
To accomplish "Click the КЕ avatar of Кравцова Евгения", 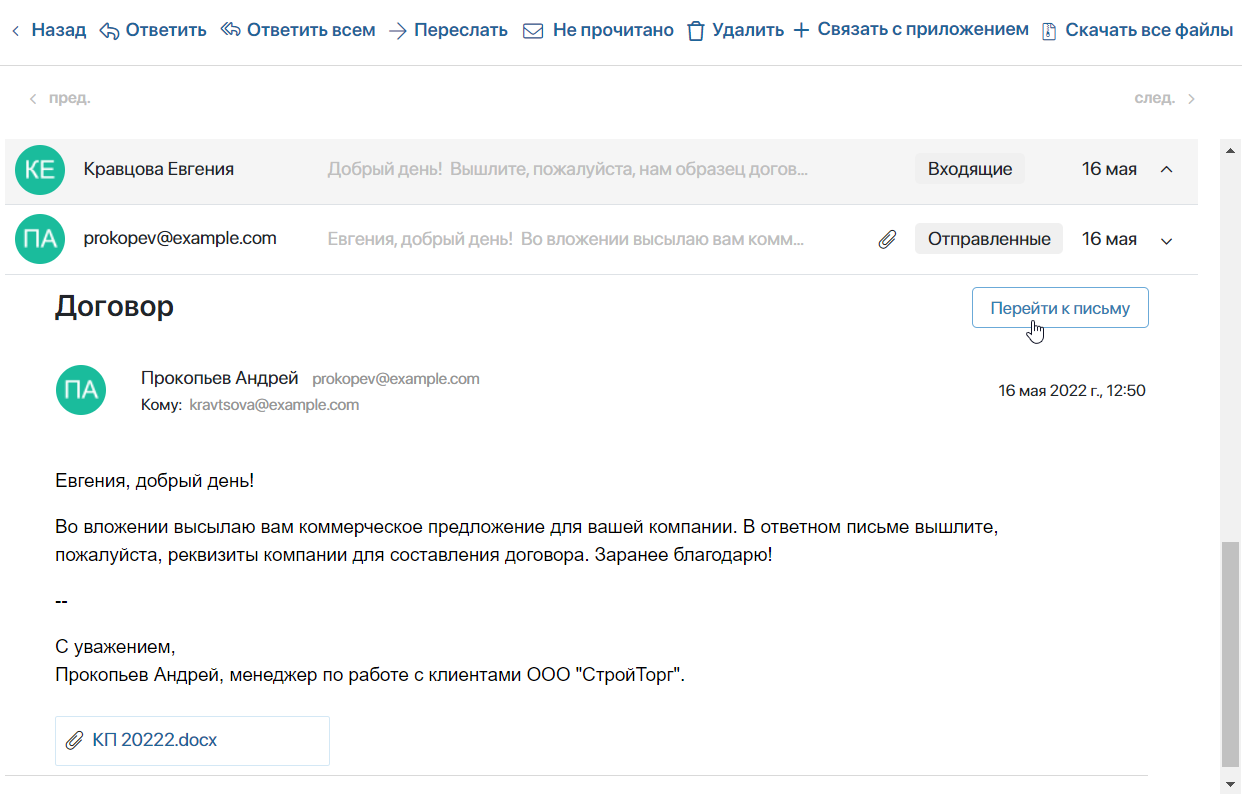I will 40,169.
